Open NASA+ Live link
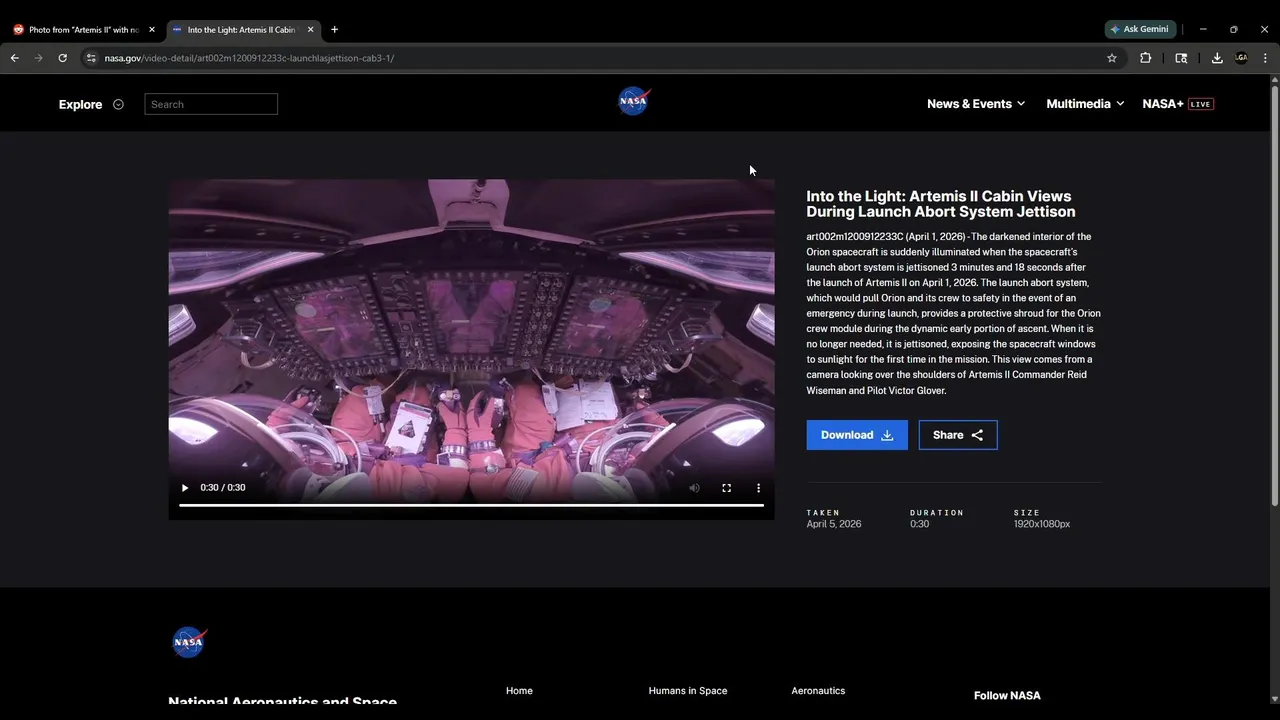This screenshot has width=1280, height=720. [1178, 104]
